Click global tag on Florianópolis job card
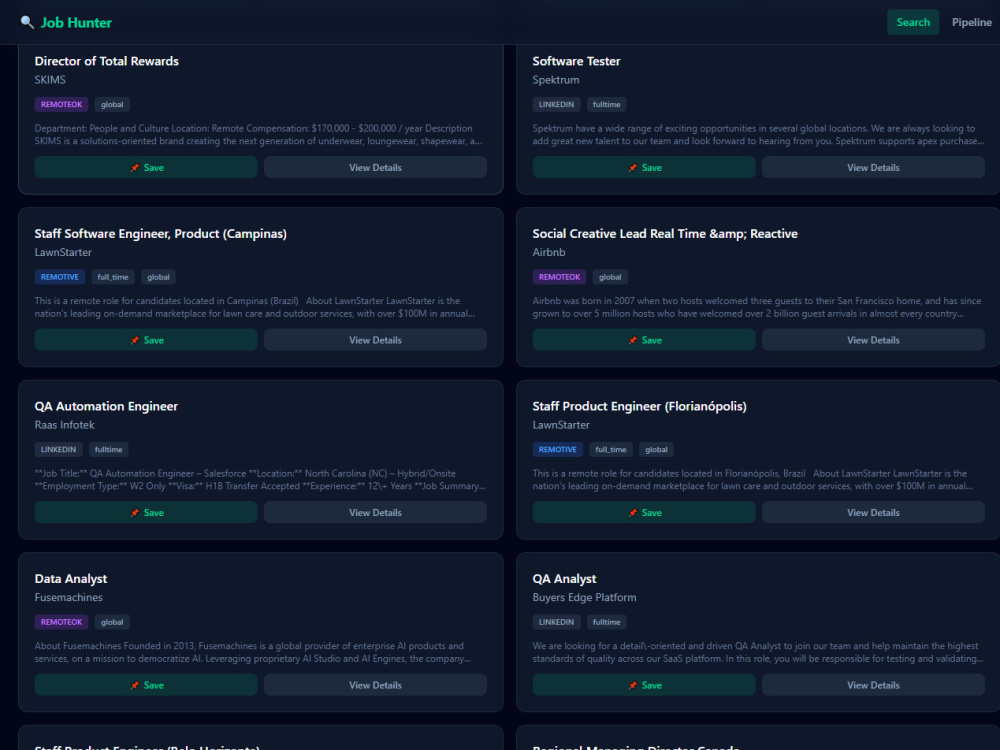Viewport: 1000px width, 750px height. pos(656,450)
